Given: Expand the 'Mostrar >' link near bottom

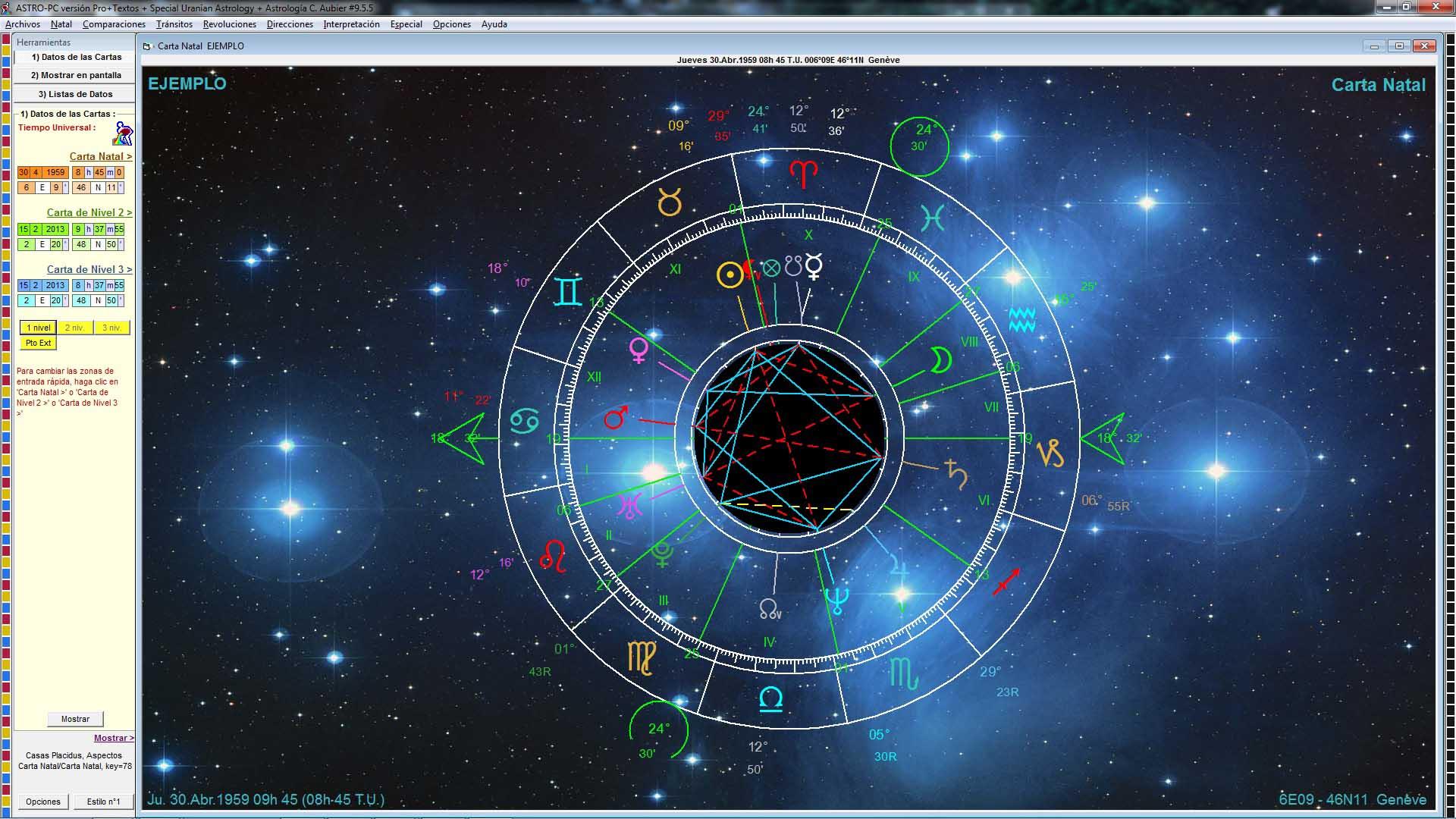Looking at the screenshot, I should pyautogui.click(x=114, y=738).
